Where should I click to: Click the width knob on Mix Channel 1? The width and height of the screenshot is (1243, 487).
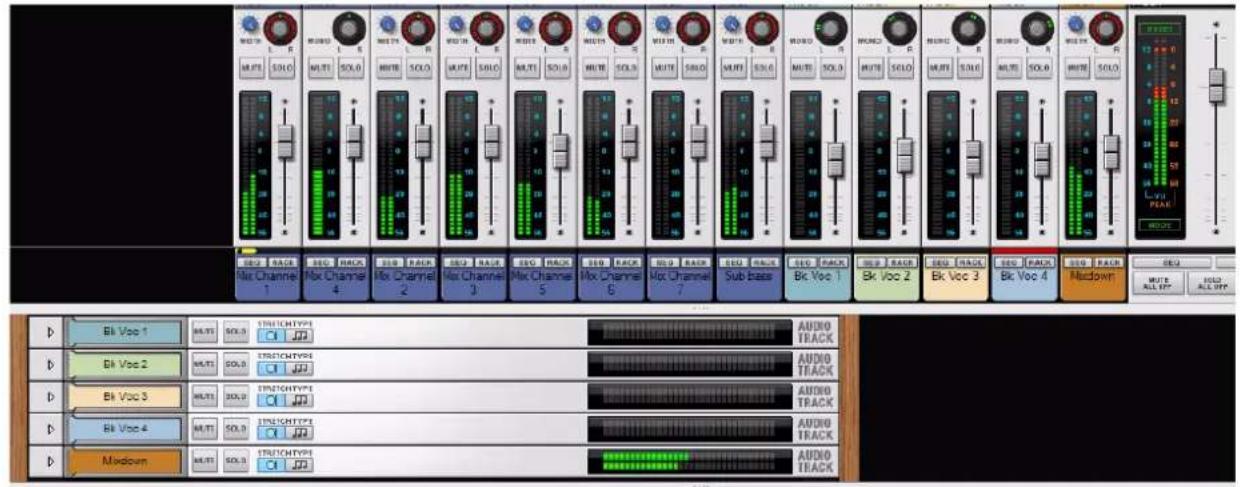click(248, 22)
